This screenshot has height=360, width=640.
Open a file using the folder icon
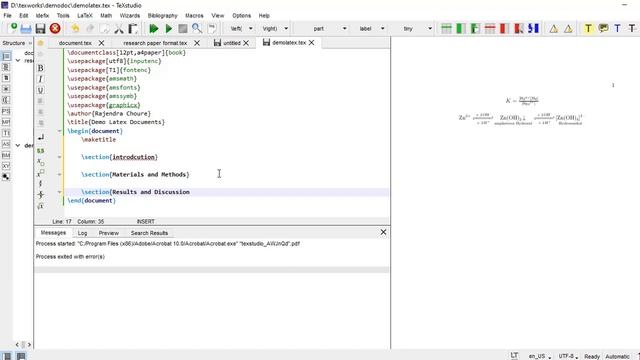pos(26,29)
